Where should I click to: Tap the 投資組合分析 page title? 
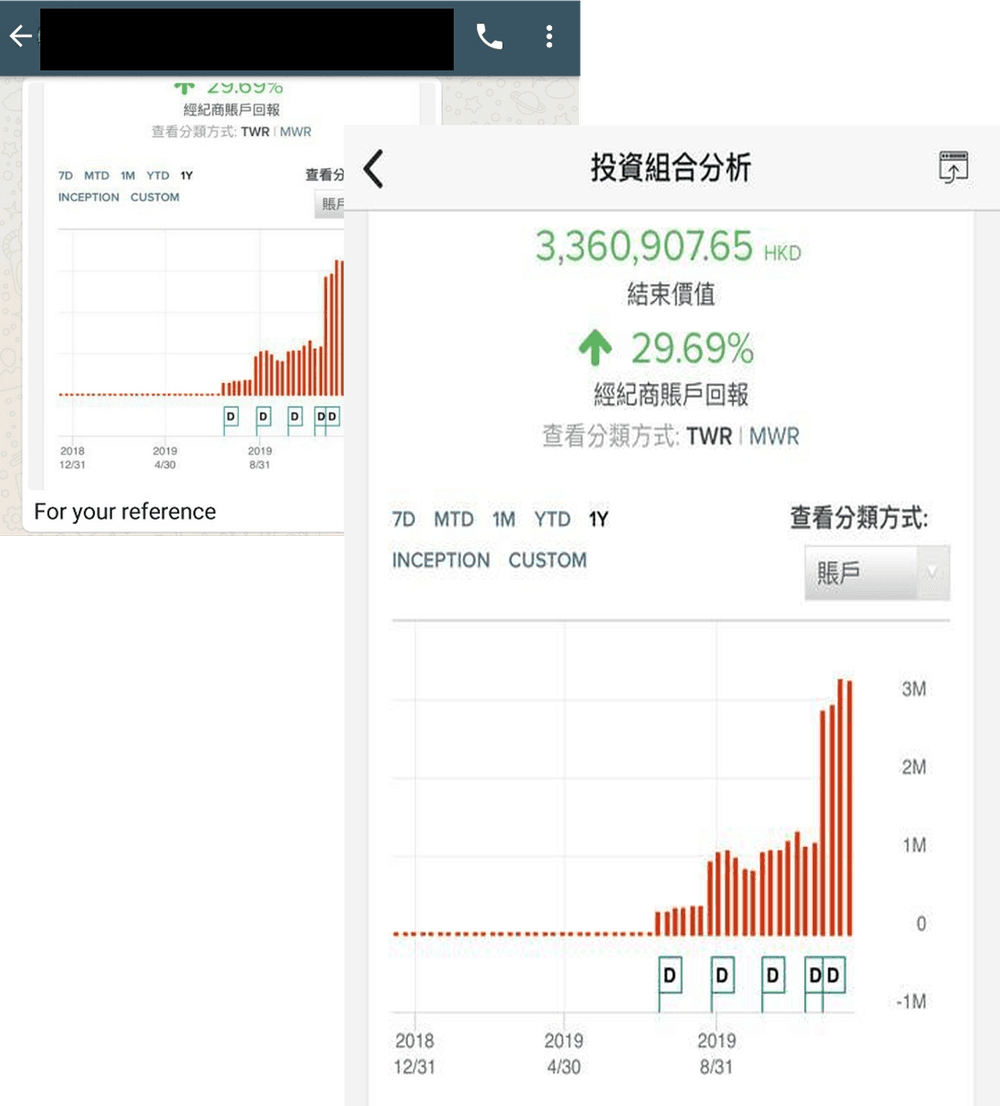pyautogui.click(x=671, y=168)
